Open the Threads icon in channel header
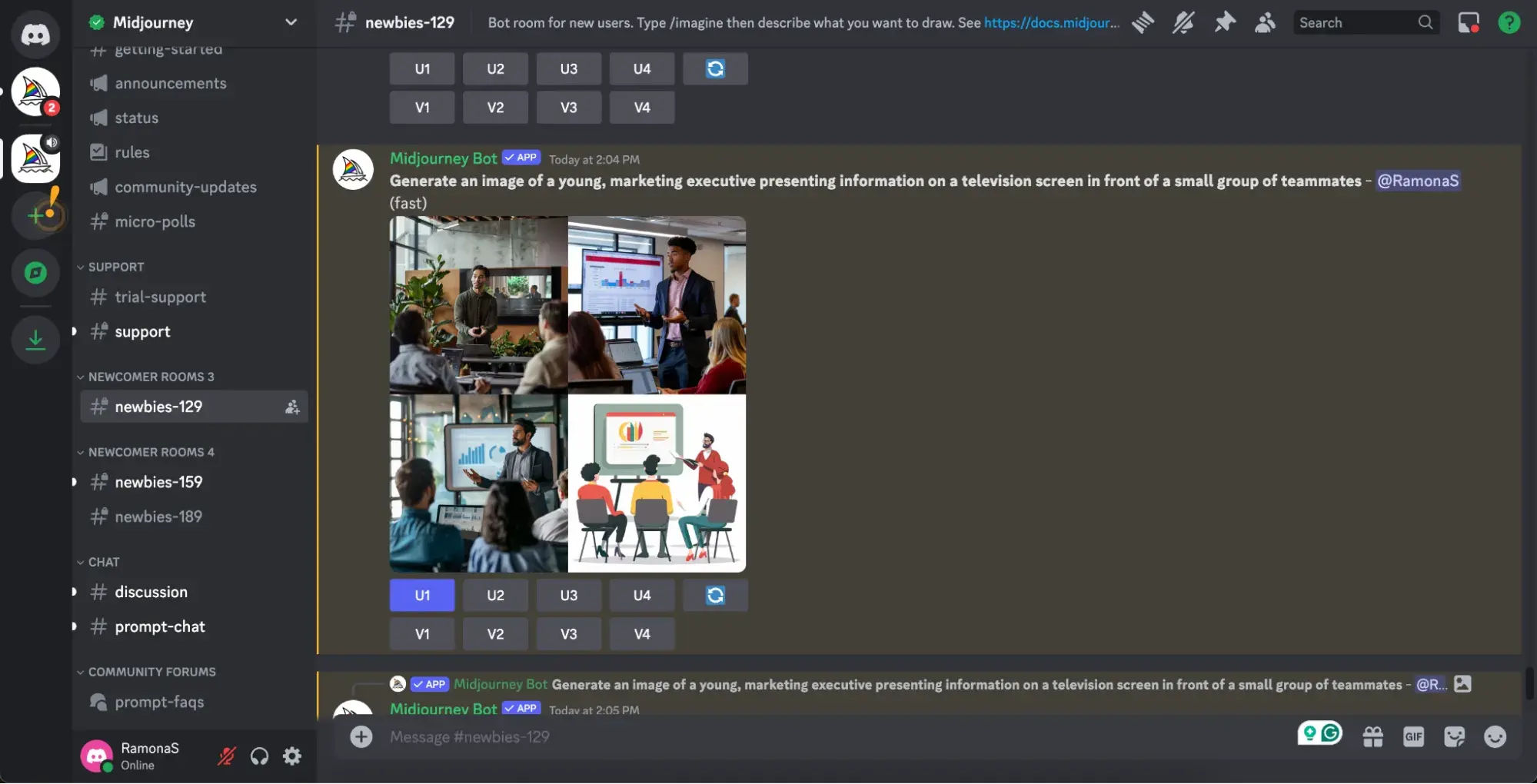Image resolution: width=1537 pixels, height=784 pixels. tap(1143, 22)
